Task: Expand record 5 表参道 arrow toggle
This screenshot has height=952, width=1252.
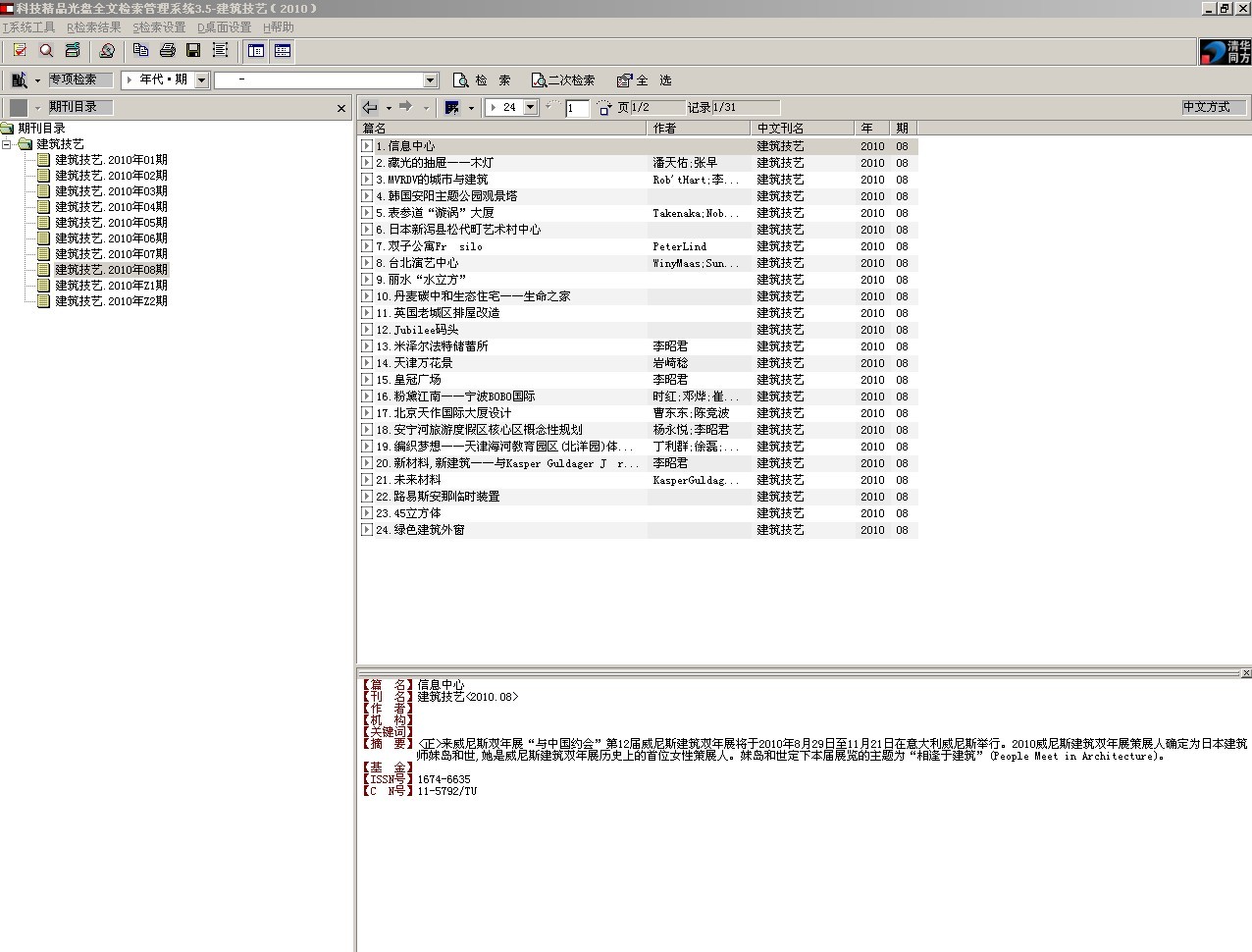Action: click(366, 213)
